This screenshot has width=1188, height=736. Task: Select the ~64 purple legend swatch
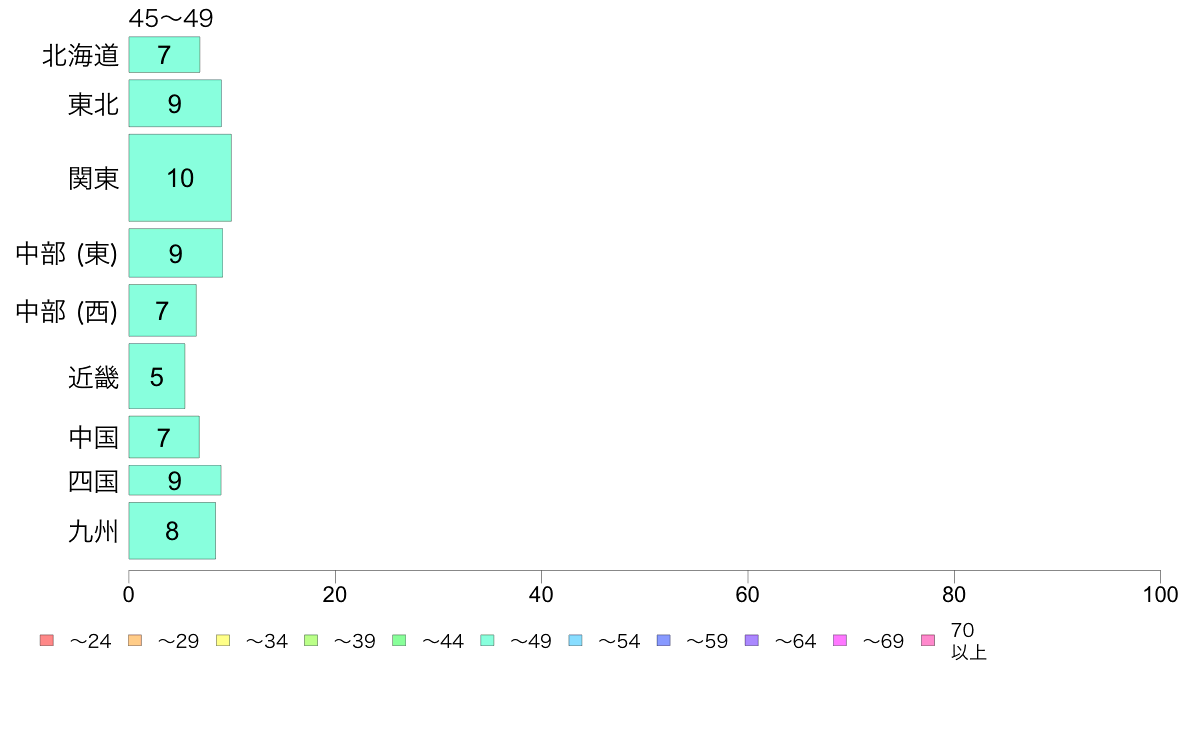click(752, 640)
